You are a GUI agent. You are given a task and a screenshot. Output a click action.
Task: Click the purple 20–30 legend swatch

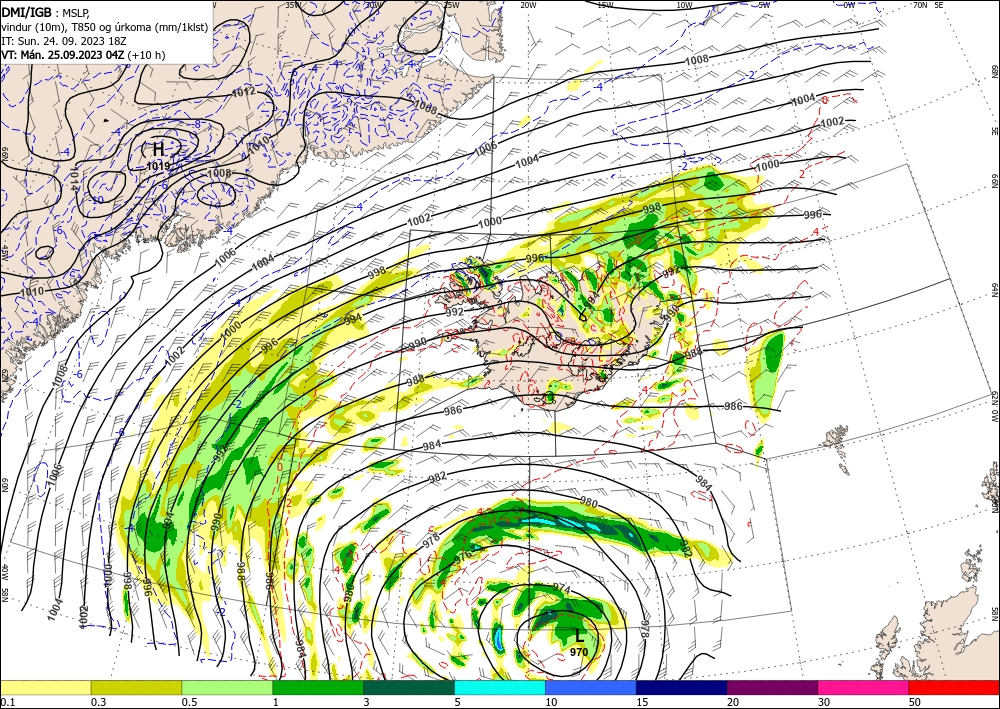772,687
